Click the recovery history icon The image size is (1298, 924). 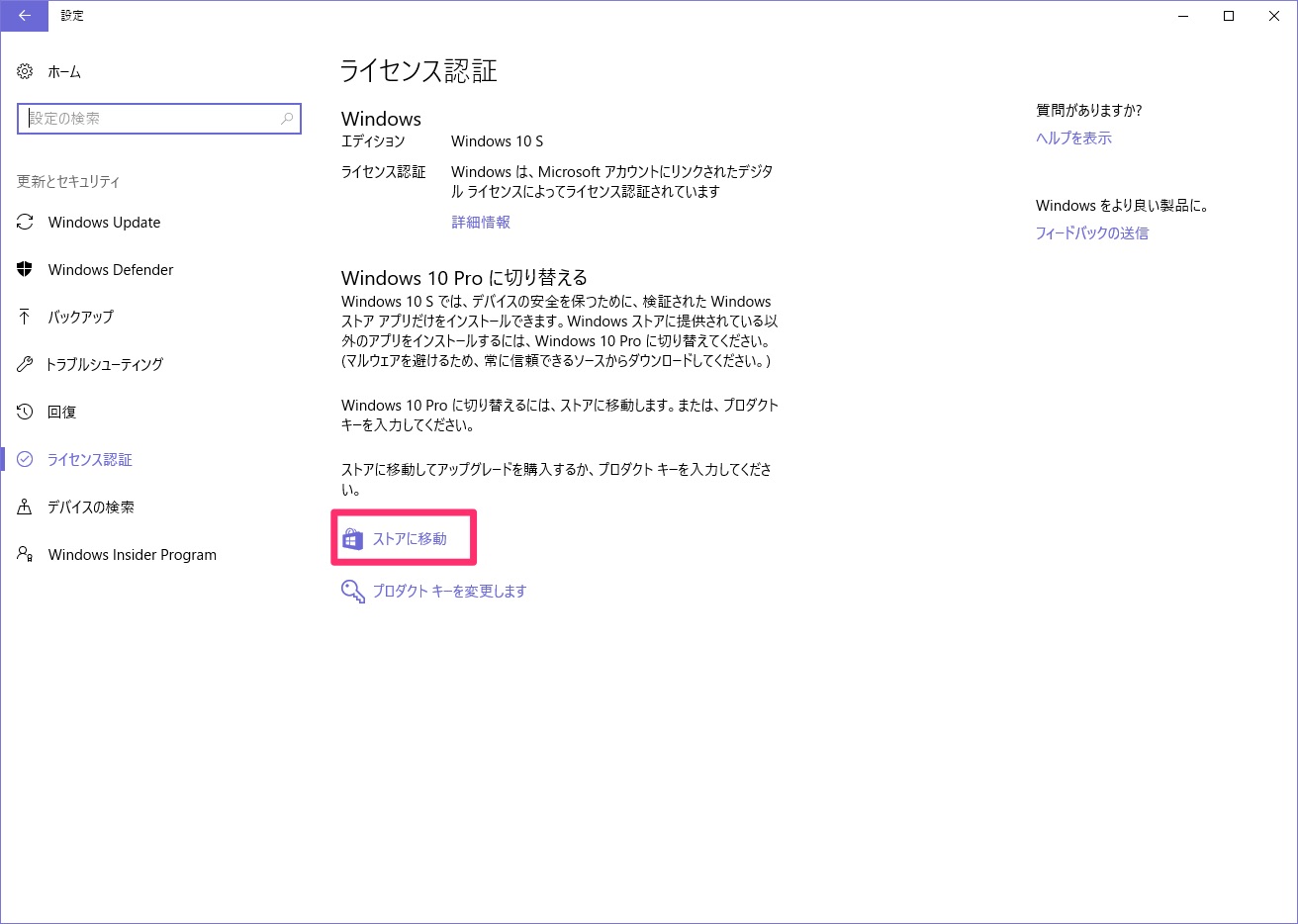tap(25, 412)
